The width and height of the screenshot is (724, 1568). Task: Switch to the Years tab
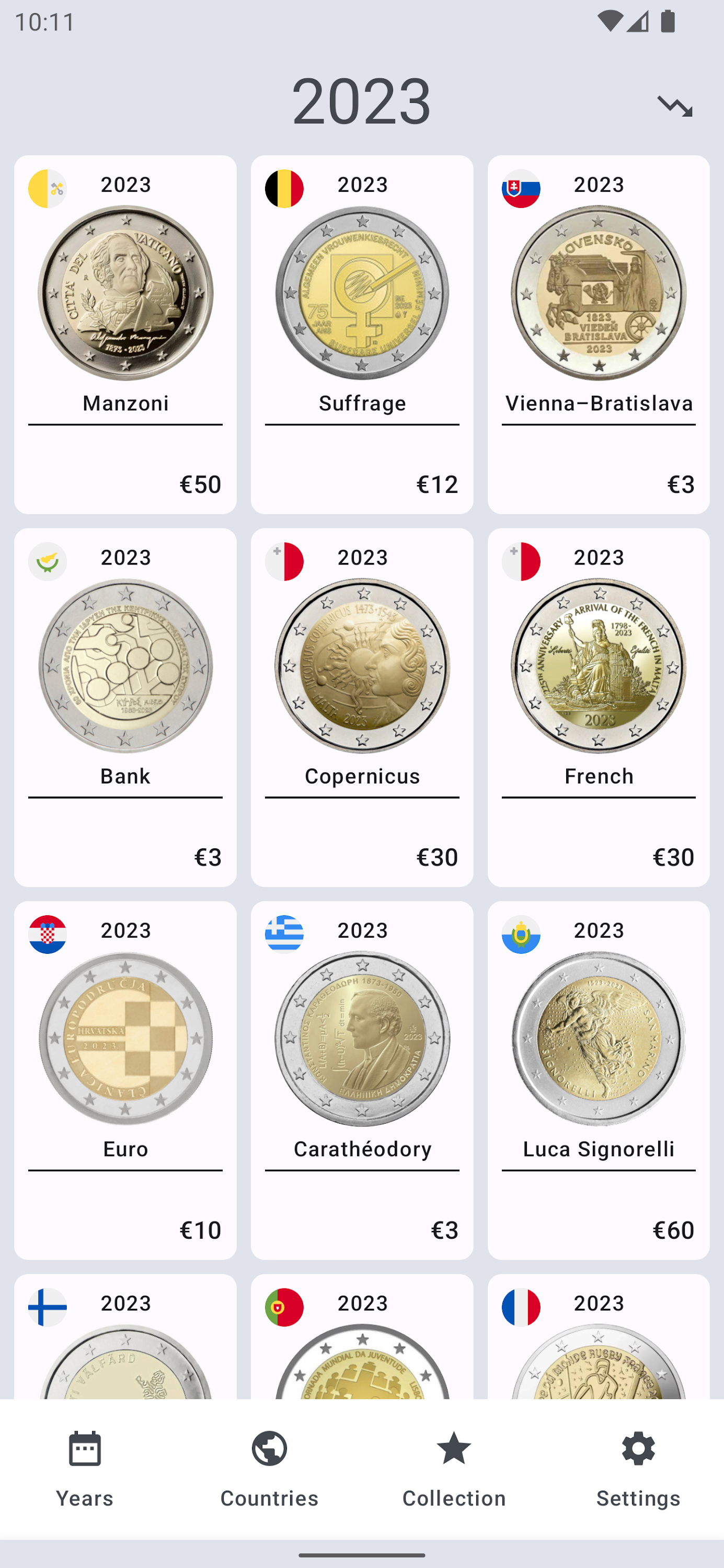[85, 1469]
